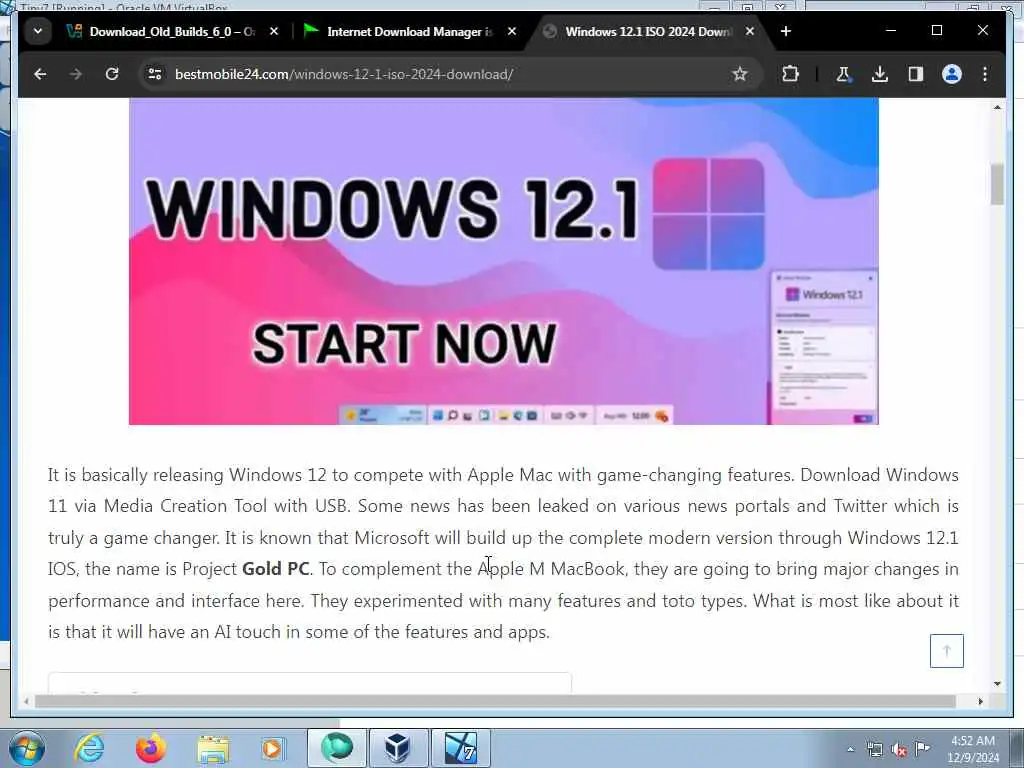Viewport: 1024px width, 768px height.
Task: Open the Extensions puzzle icon
Action: coord(790,74)
